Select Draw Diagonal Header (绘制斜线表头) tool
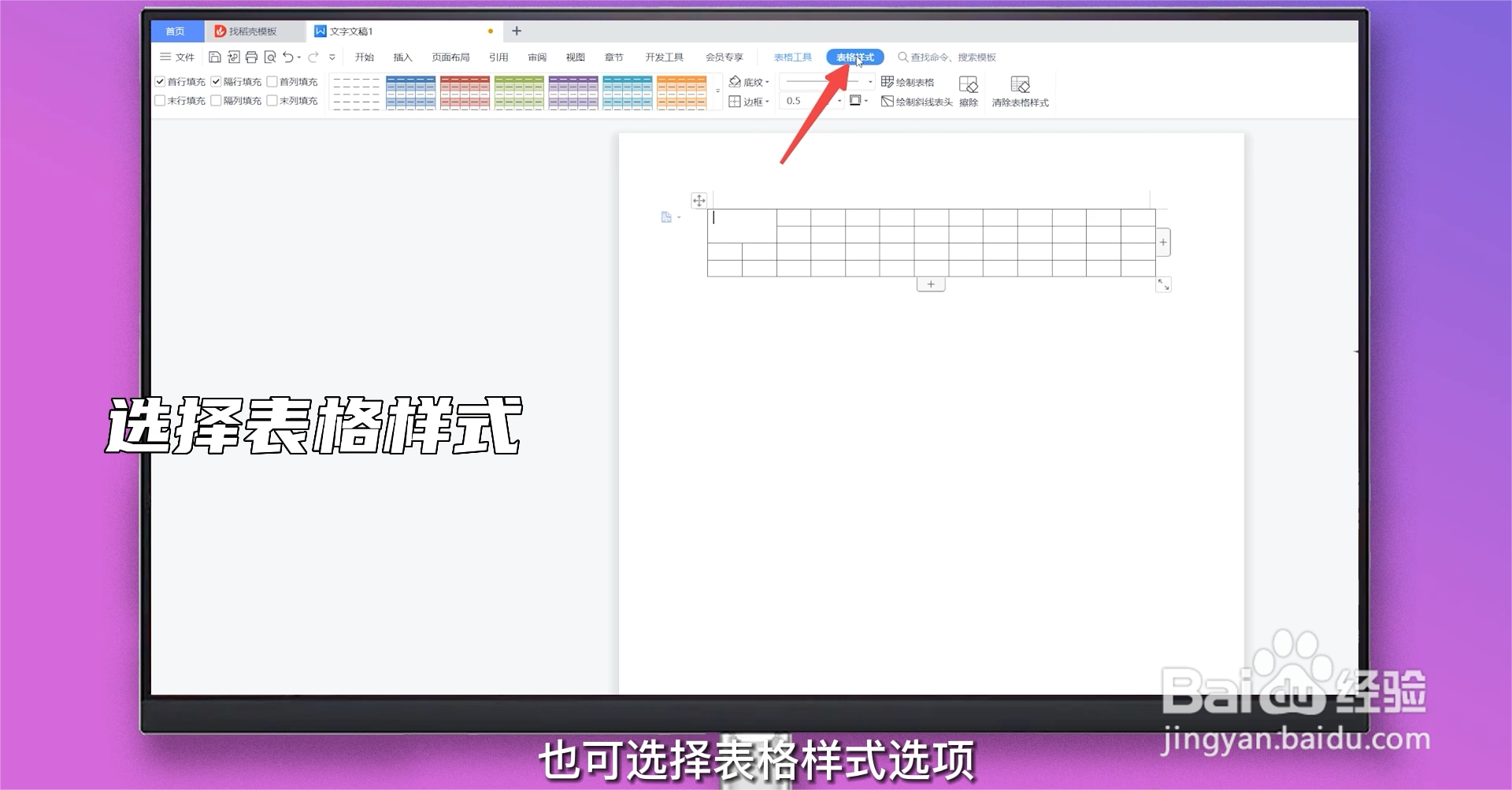 pos(917,102)
